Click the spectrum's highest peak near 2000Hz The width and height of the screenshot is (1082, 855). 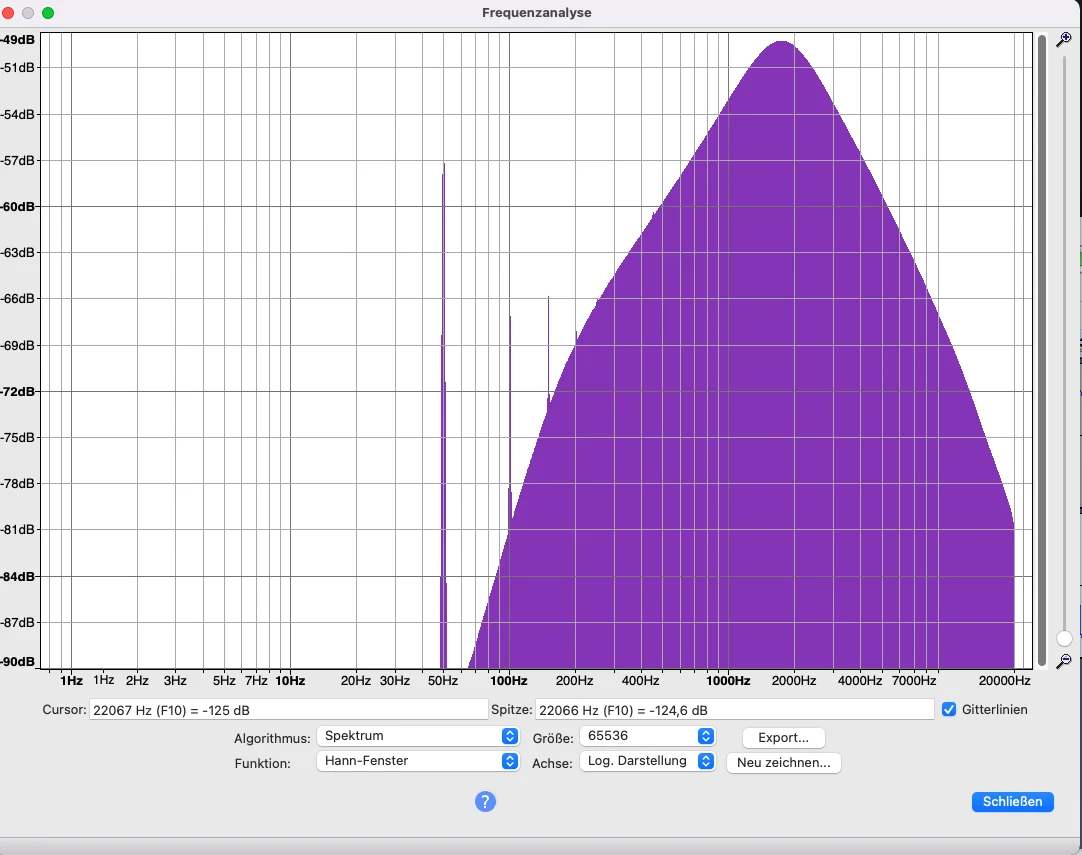782,45
